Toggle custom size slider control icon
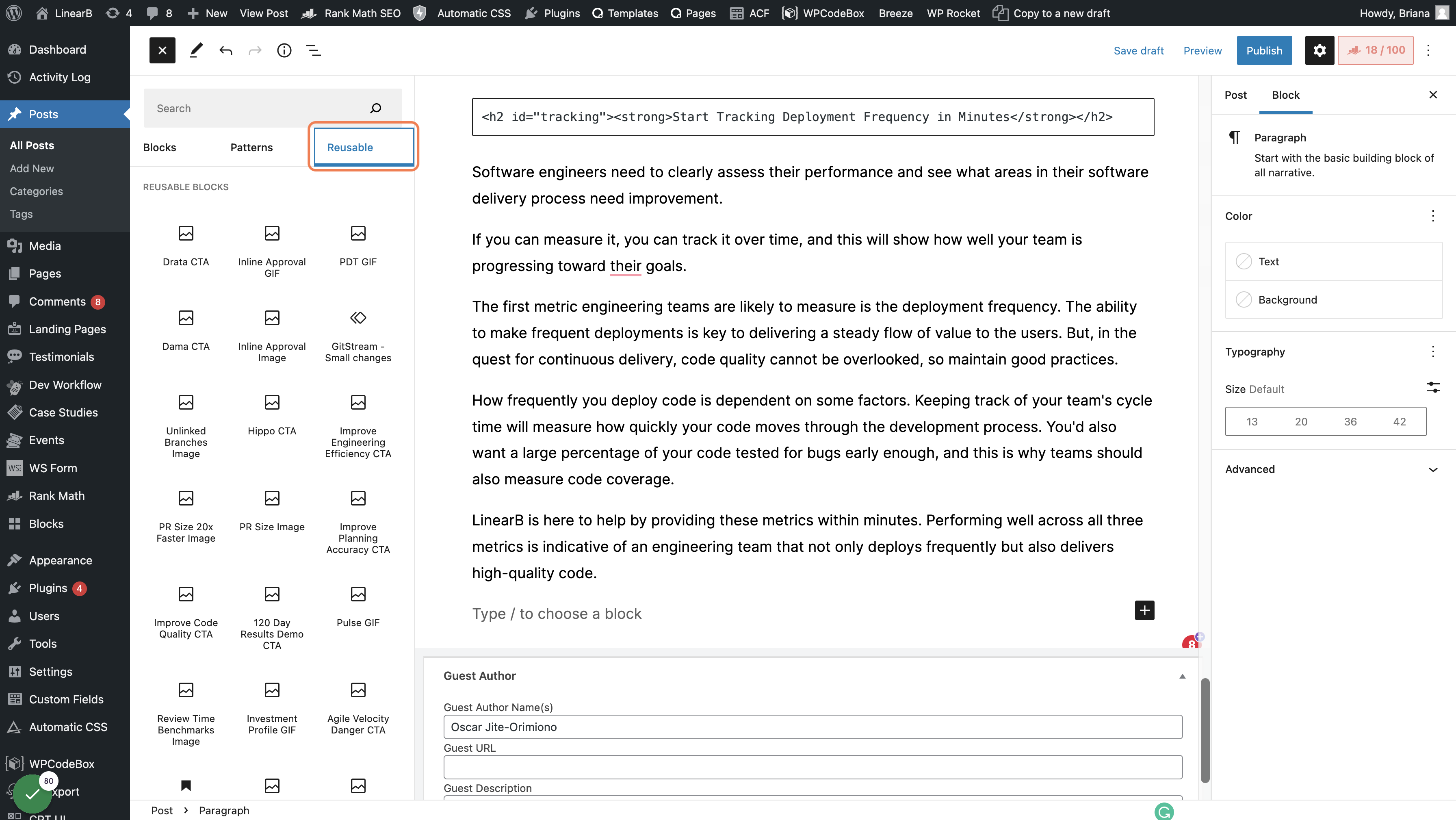The height and width of the screenshot is (820, 1456). click(1433, 388)
